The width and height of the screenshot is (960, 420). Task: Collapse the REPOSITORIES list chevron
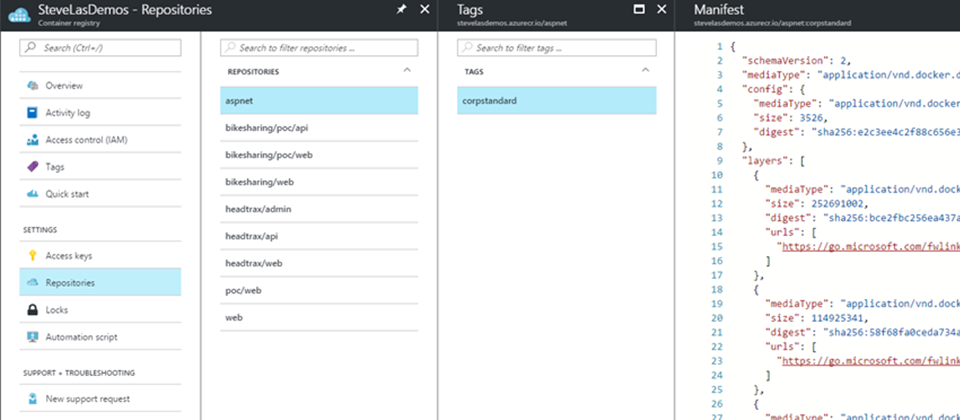[407, 70]
